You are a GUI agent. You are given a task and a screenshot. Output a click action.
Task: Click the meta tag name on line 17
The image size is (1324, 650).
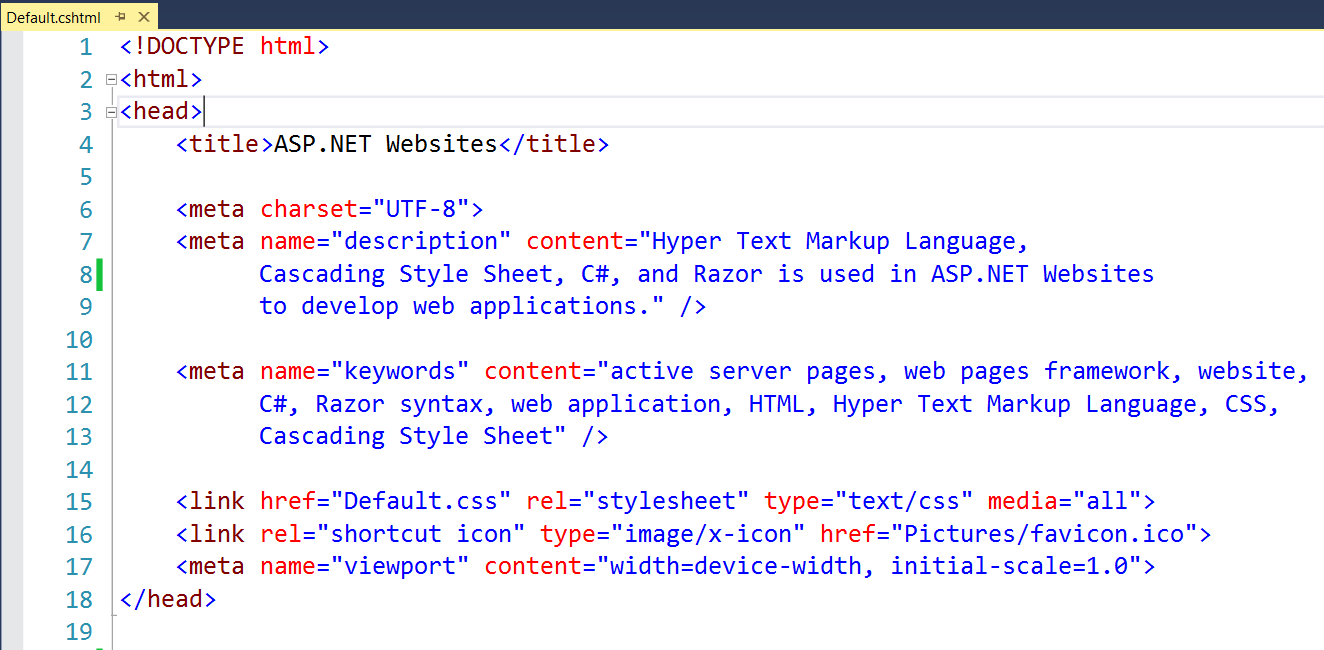(217, 566)
